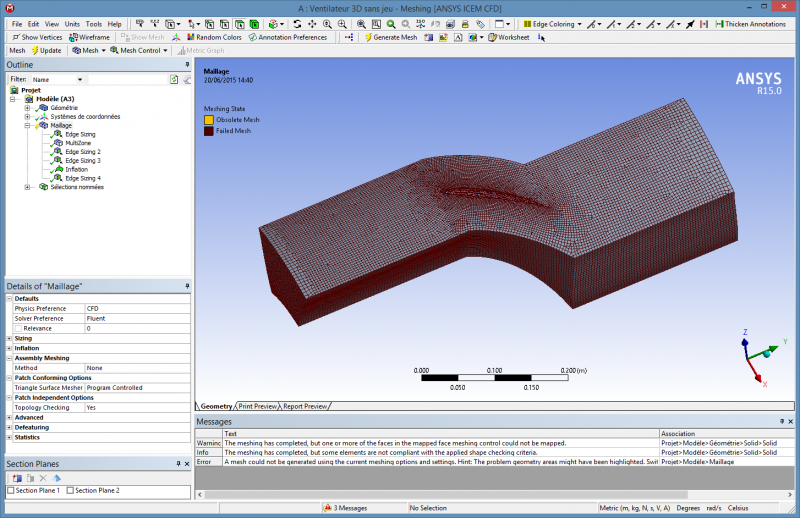Open the Worksheet view

click(509, 37)
